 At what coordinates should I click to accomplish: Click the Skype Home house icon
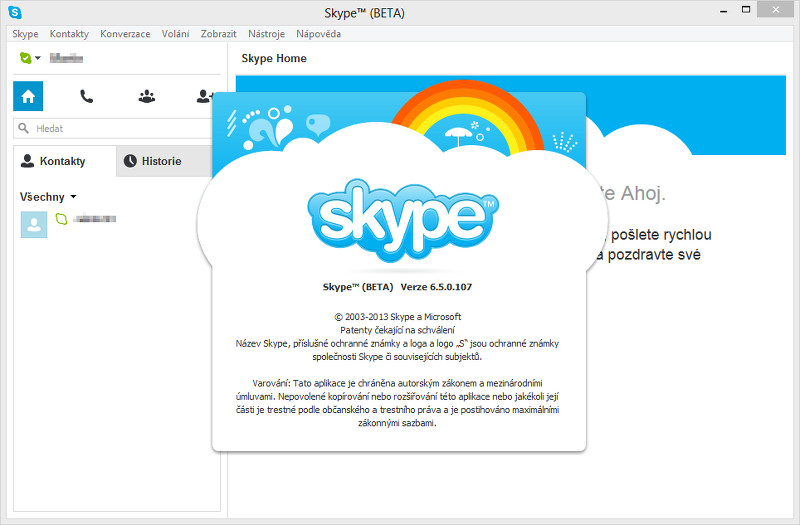[28, 96]
